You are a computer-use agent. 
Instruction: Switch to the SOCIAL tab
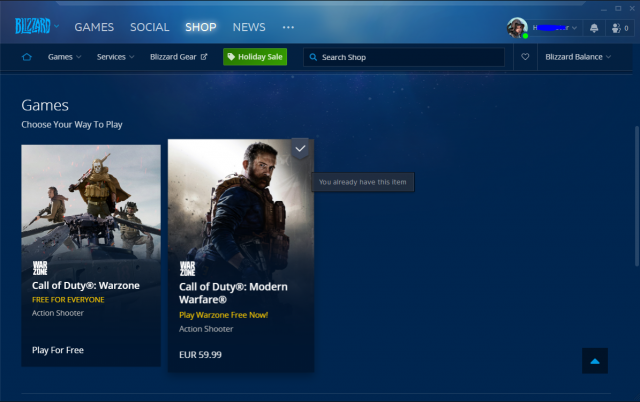coord(149,27)
